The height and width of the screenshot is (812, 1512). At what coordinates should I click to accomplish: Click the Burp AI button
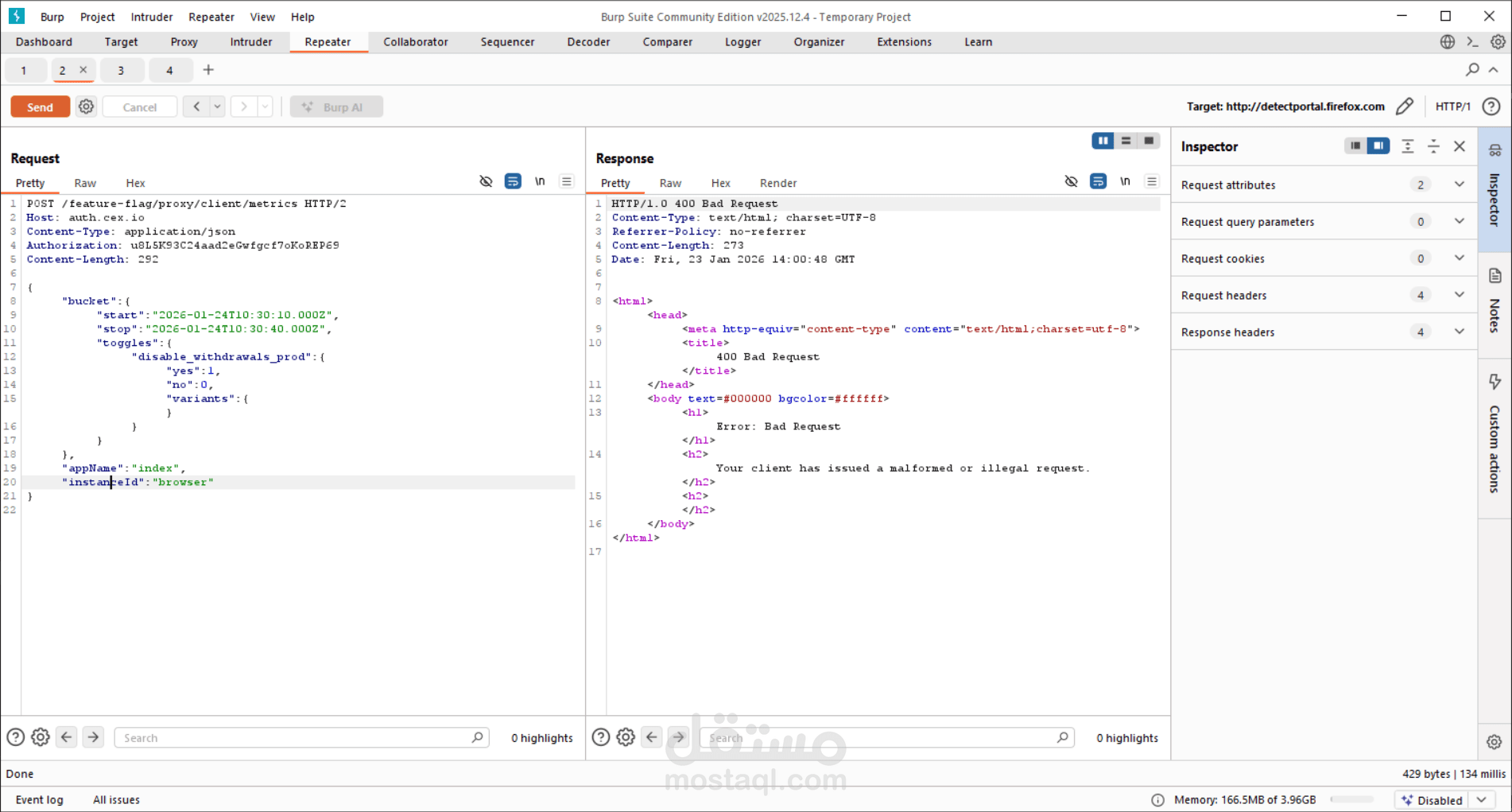click(x=336, y=107)
